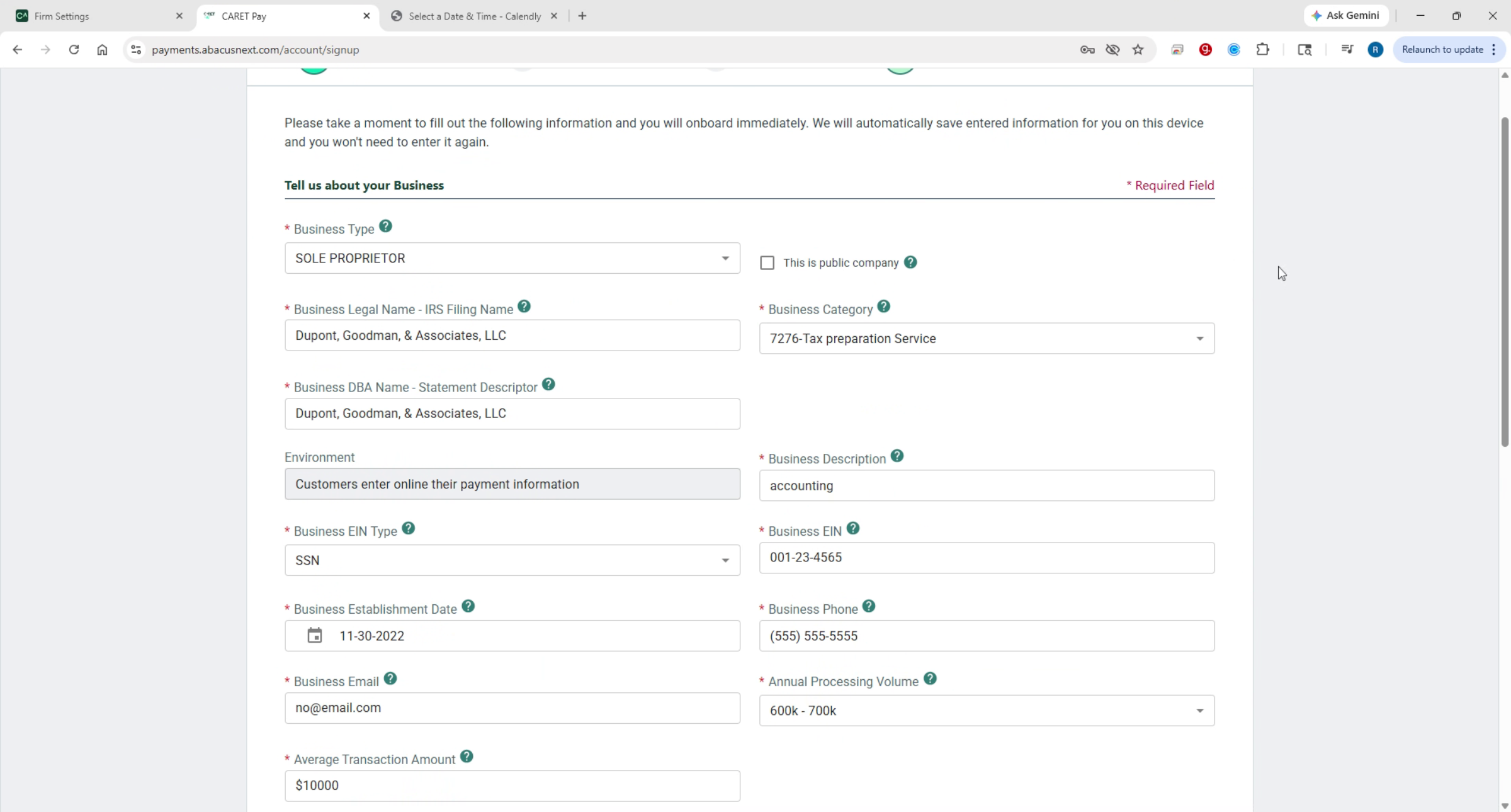The width and height of the screenshot is (1511, 812).
Task: Open Annual Processing Volume help icon
Action: pos(930,679)
